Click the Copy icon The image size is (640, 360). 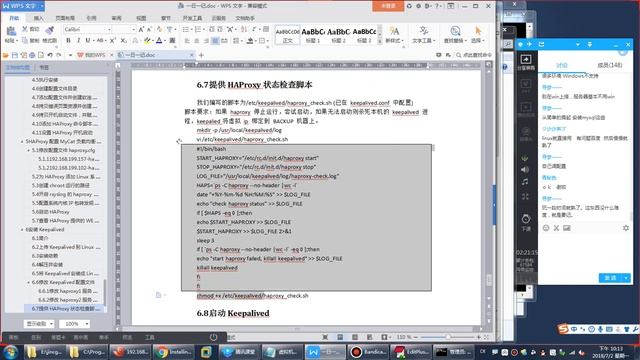[x=25, y=40]
